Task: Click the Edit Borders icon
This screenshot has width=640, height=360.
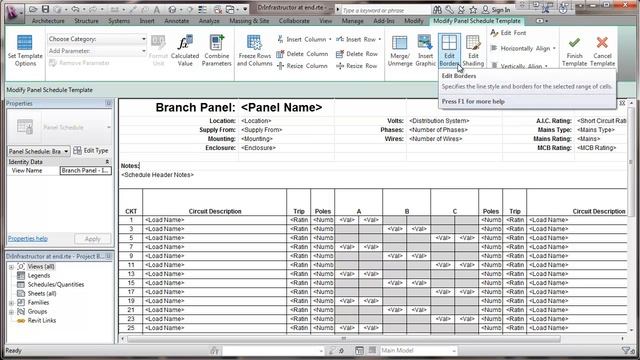Action: 449,42
